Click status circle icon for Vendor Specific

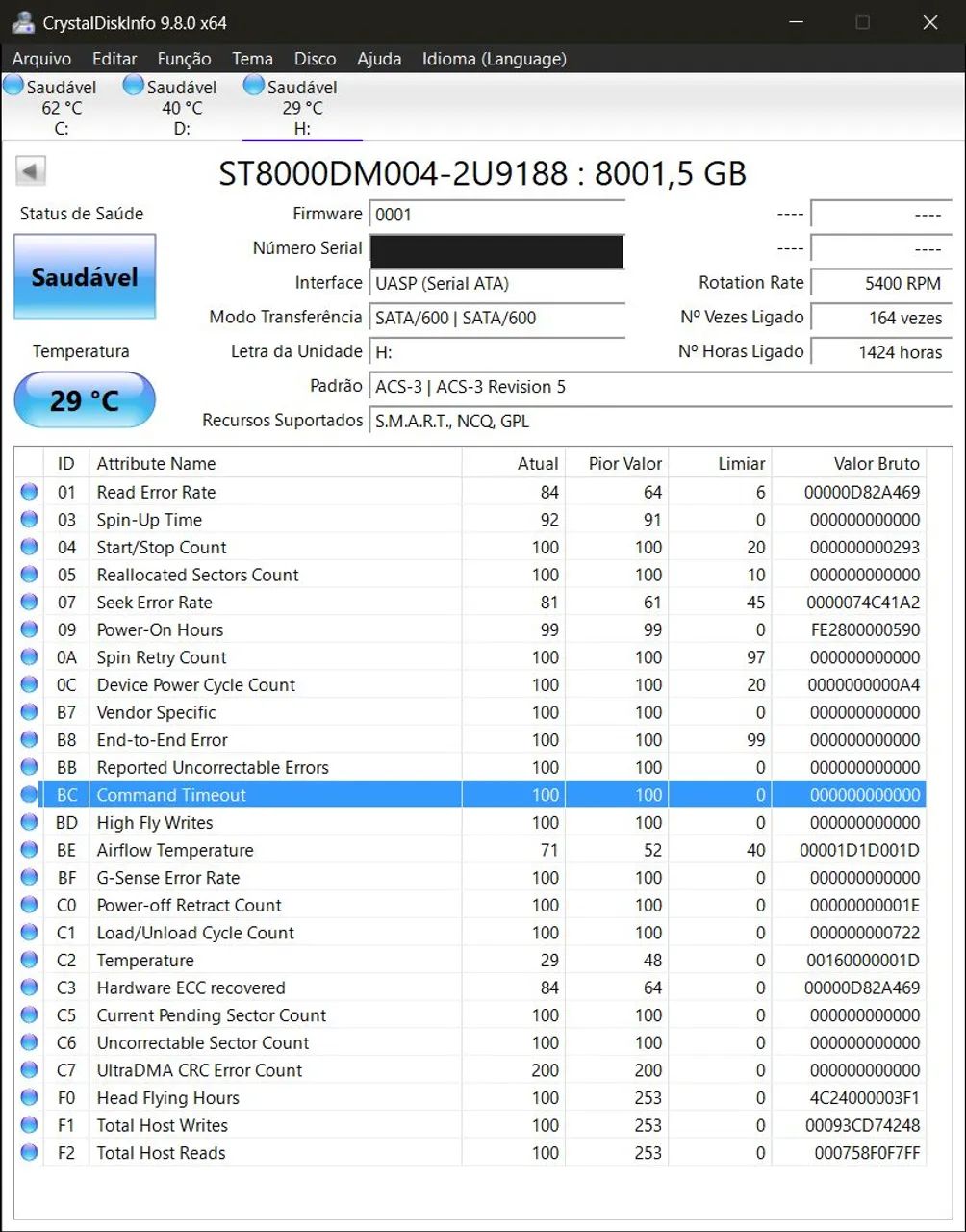[x=29, y=712]
